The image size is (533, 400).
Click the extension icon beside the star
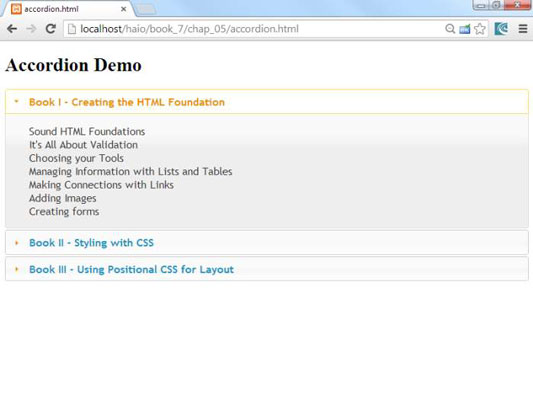point(465,29)
